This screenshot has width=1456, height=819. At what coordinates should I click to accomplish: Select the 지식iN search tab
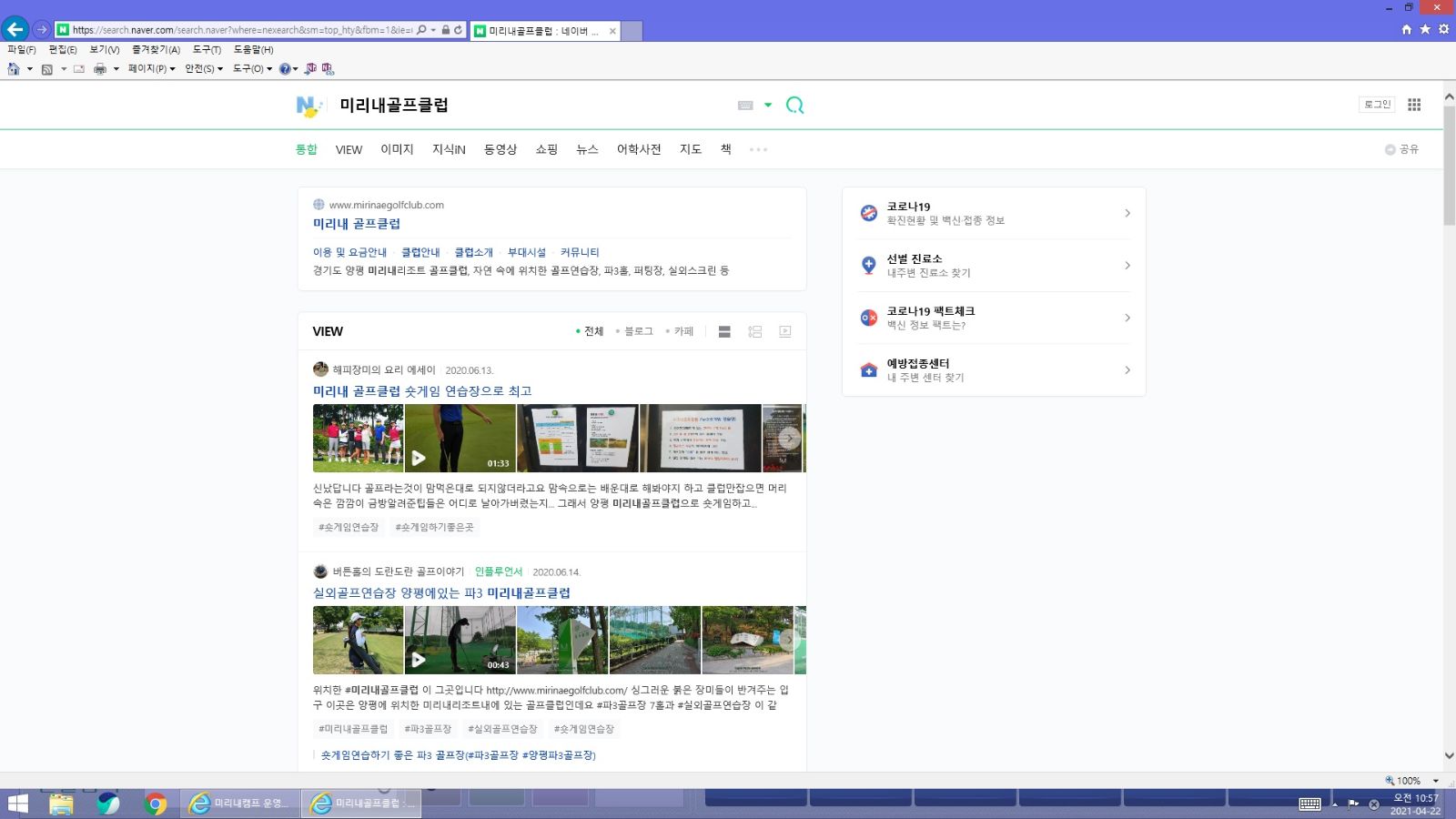click(449, 149)
